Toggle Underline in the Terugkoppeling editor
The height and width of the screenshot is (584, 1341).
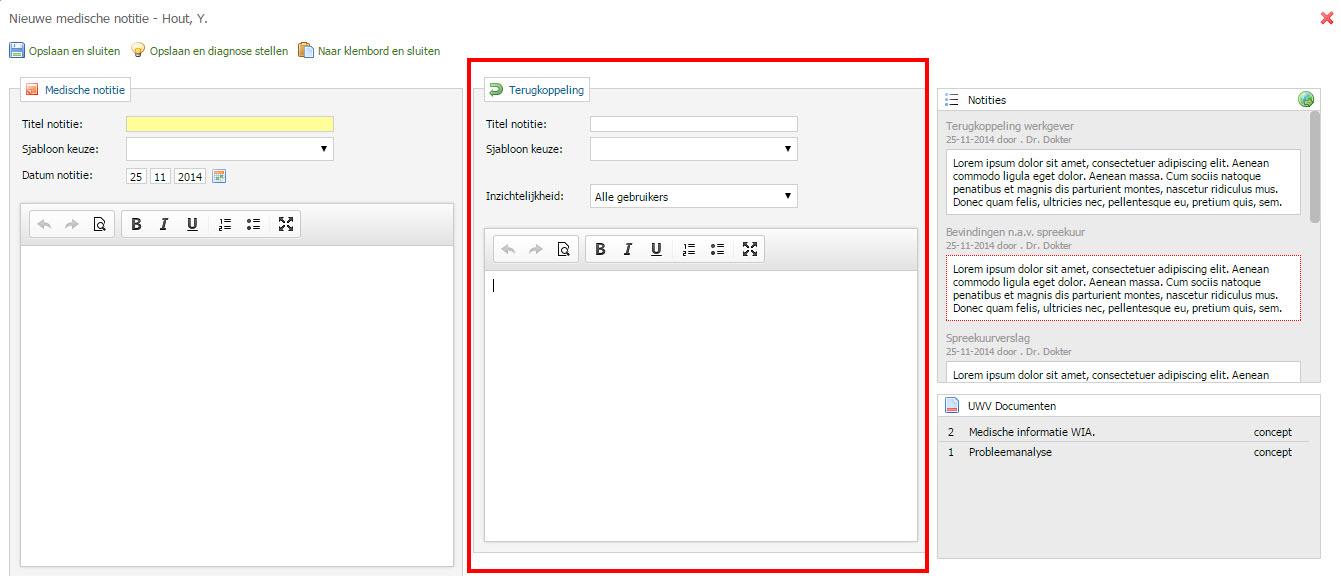coord(656,250)
